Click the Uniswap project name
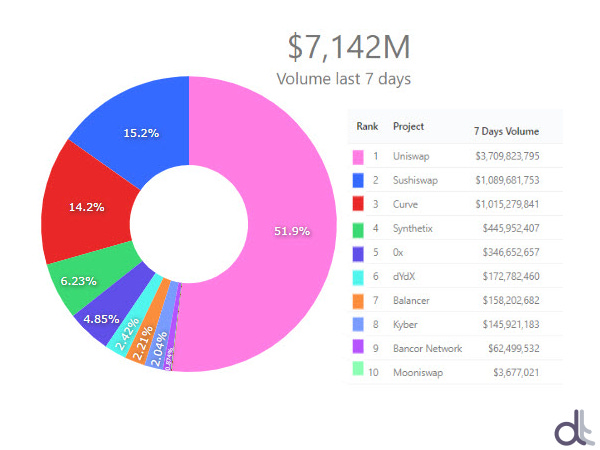This screenshot has height=450, width=600. tap(411, 157)
